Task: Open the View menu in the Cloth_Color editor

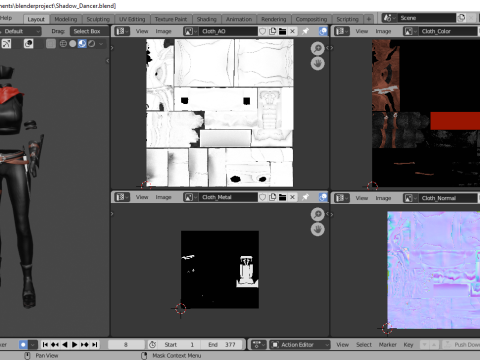Action: point(362,31)
